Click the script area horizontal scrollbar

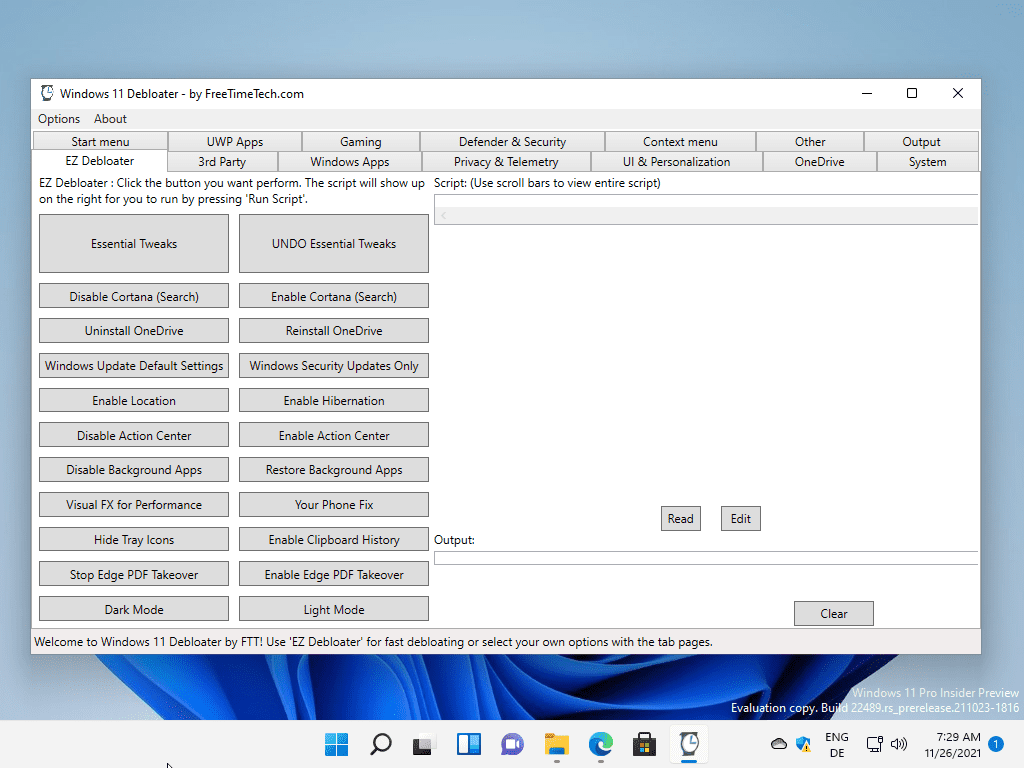click(705, 214)
